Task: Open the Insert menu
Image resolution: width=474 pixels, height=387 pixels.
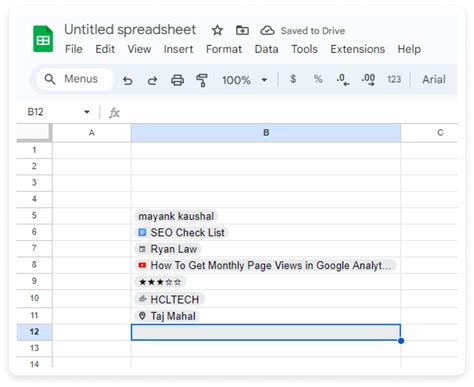Action: pyautogui.click(x=178, y=49)
